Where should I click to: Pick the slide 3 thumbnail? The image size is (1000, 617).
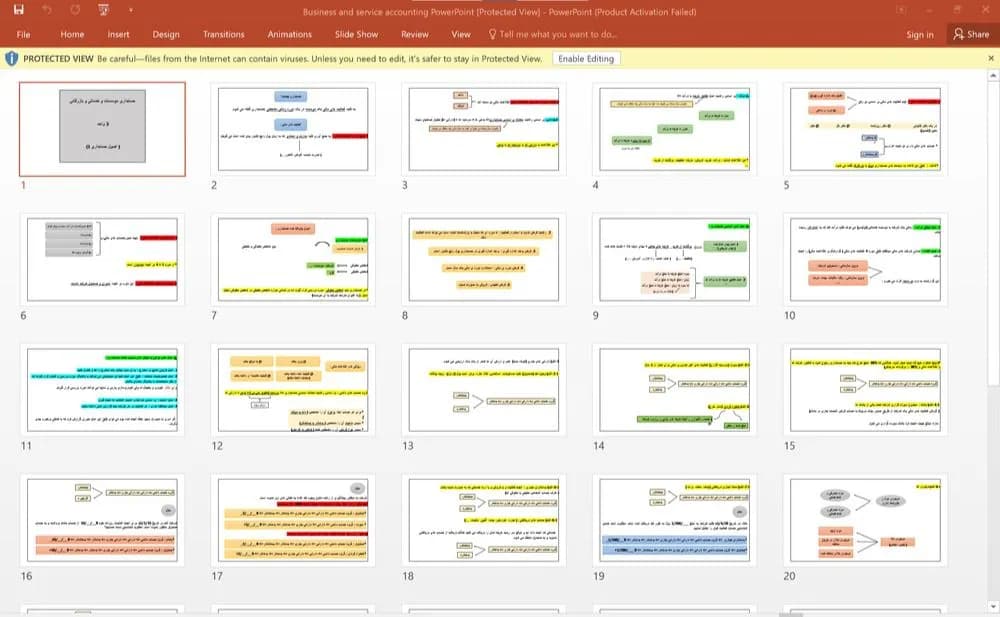click(x=483, y=129)
